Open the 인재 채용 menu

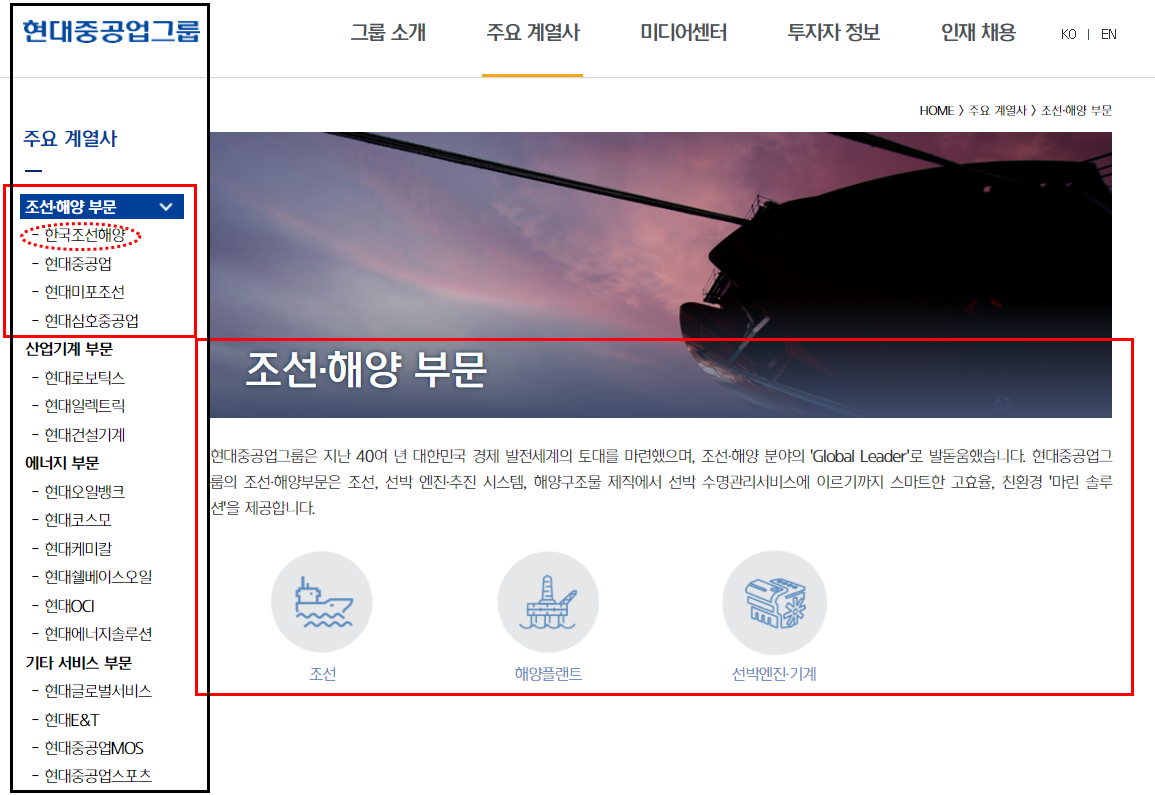pyautogui.click(x=978, y=32)
